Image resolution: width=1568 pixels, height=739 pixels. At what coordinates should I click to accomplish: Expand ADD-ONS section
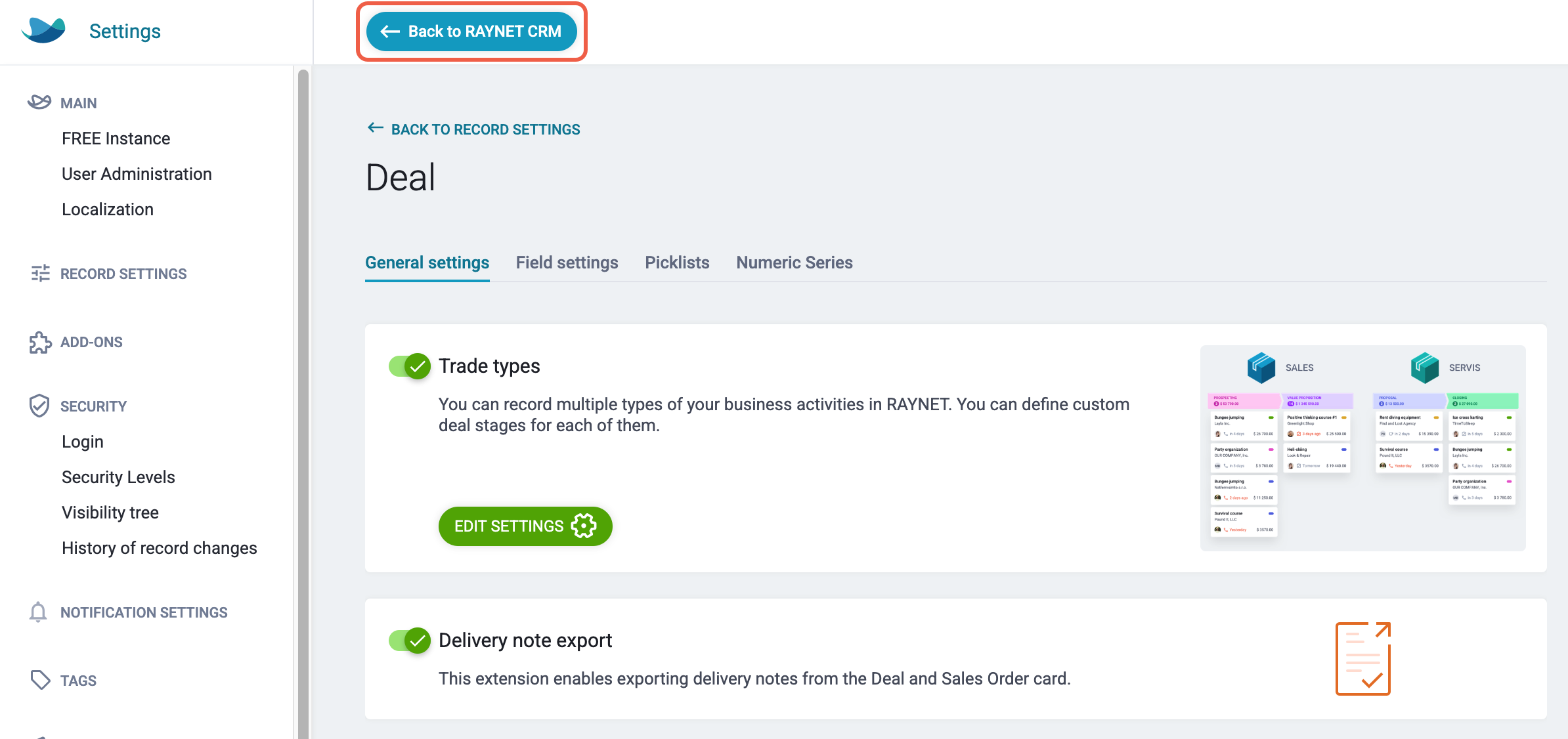(x=91, y=342)
